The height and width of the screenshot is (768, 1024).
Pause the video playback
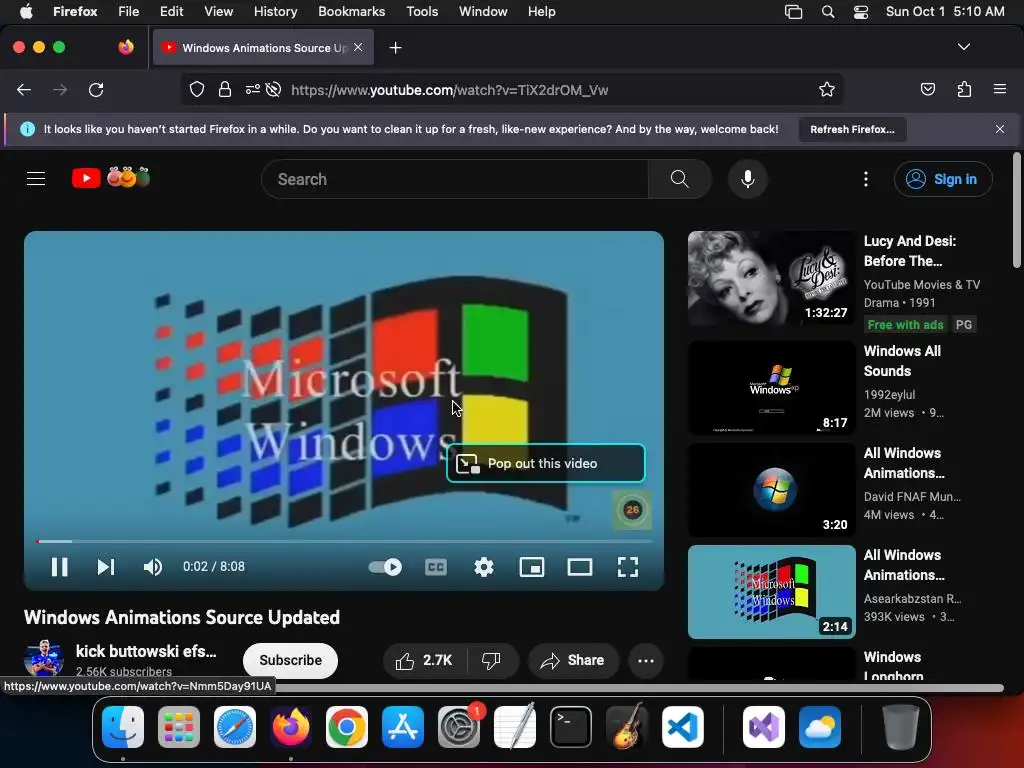click(59, 567)
